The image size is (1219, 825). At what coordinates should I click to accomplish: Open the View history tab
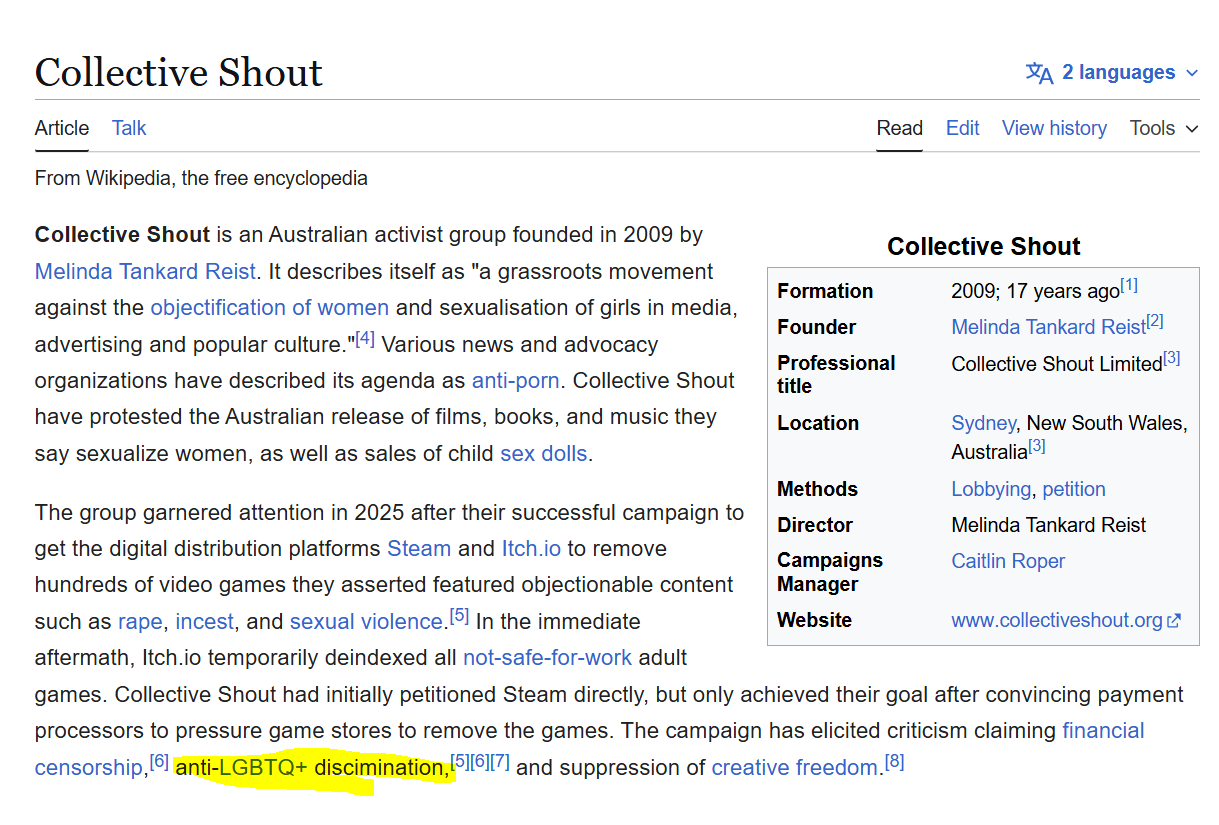(1055, 128)
